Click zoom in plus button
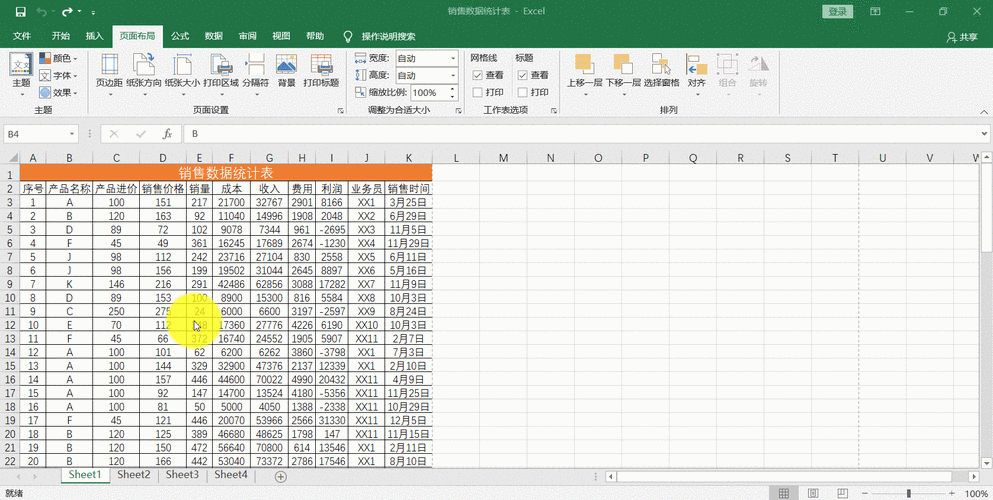This screenshot has width=993, height=500. [x=951, y=493]
